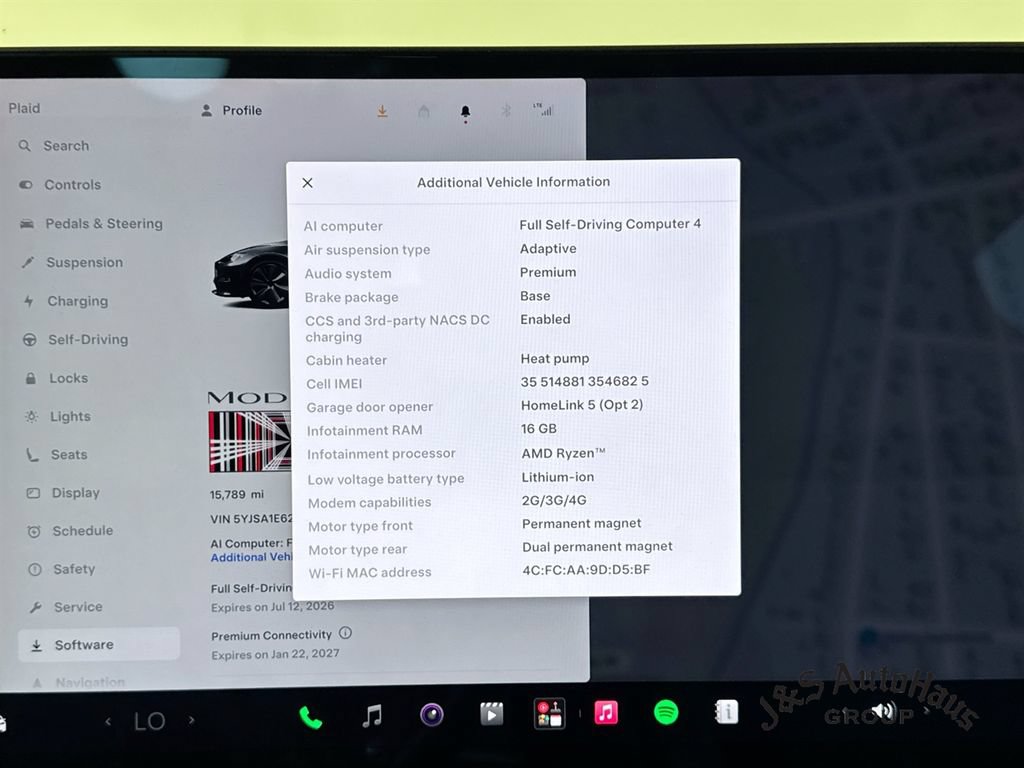Select the Wi-Fi MAC address value

[586, 569]
